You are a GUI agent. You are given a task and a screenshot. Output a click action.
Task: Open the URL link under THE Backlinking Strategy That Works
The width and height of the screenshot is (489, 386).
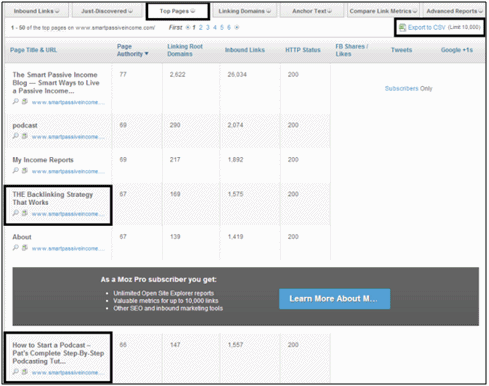click(68, 214)
